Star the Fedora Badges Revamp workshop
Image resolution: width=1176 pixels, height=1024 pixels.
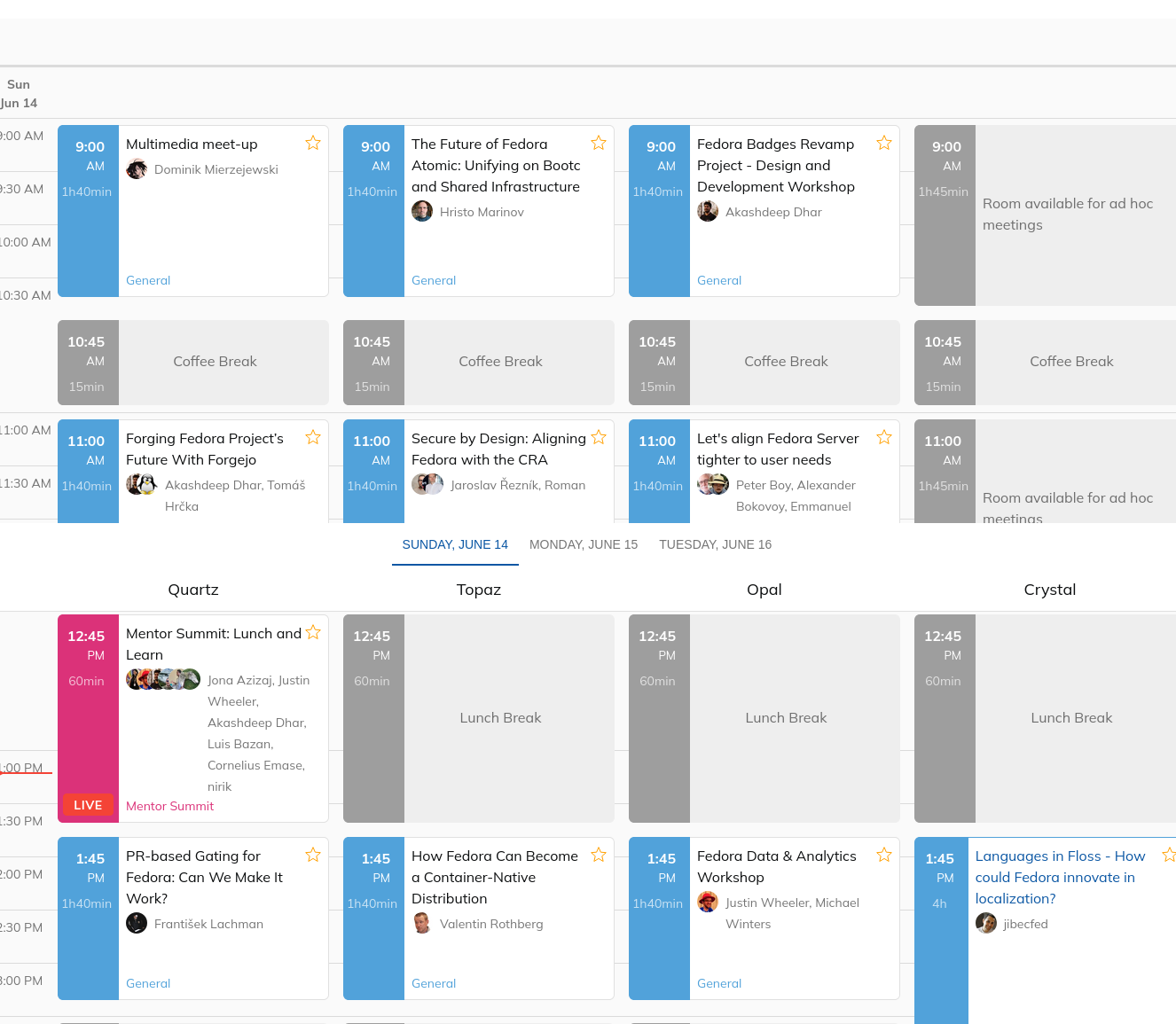884,143
